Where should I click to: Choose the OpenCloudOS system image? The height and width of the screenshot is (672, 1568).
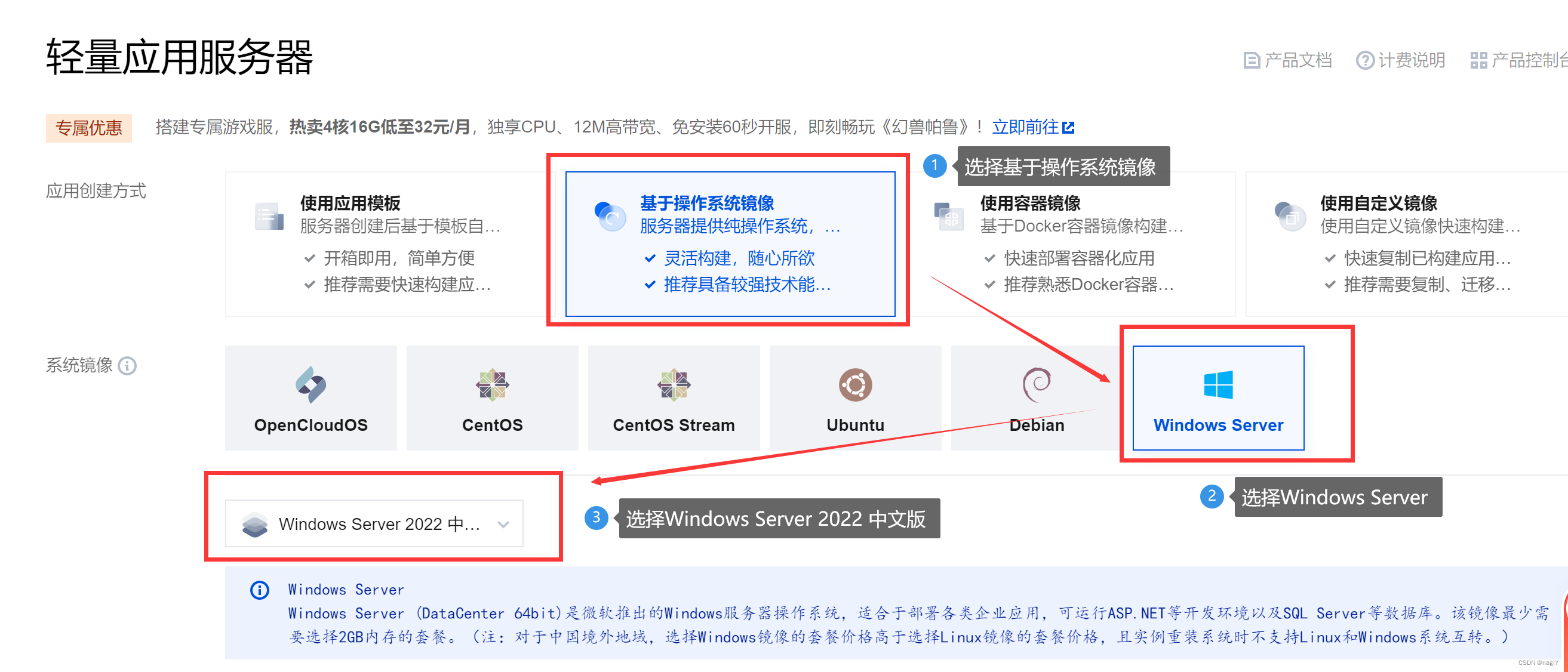pyautogui.click(x=311, y=397)
